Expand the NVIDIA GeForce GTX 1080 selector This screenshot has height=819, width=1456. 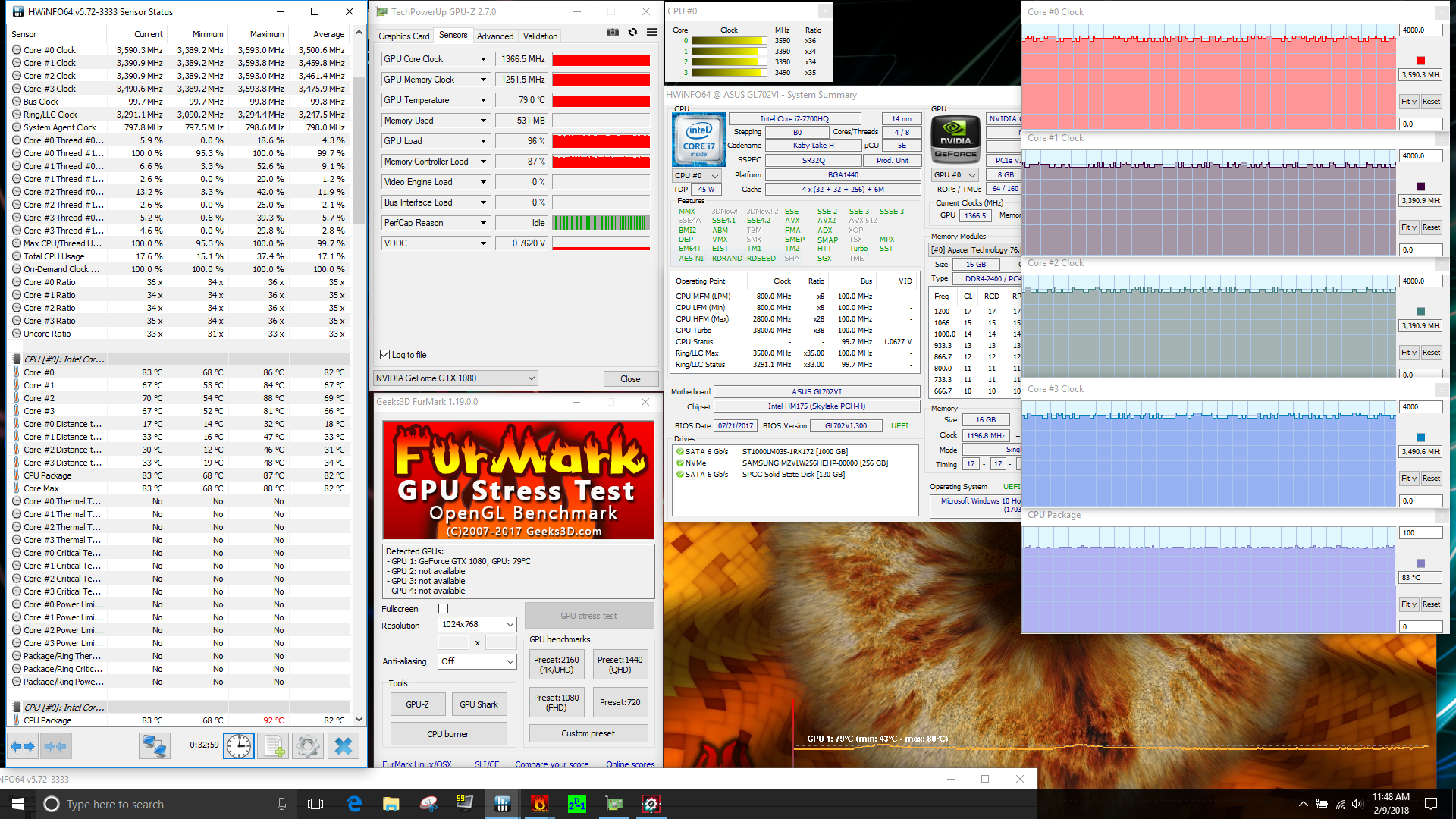tap(531, 378)
